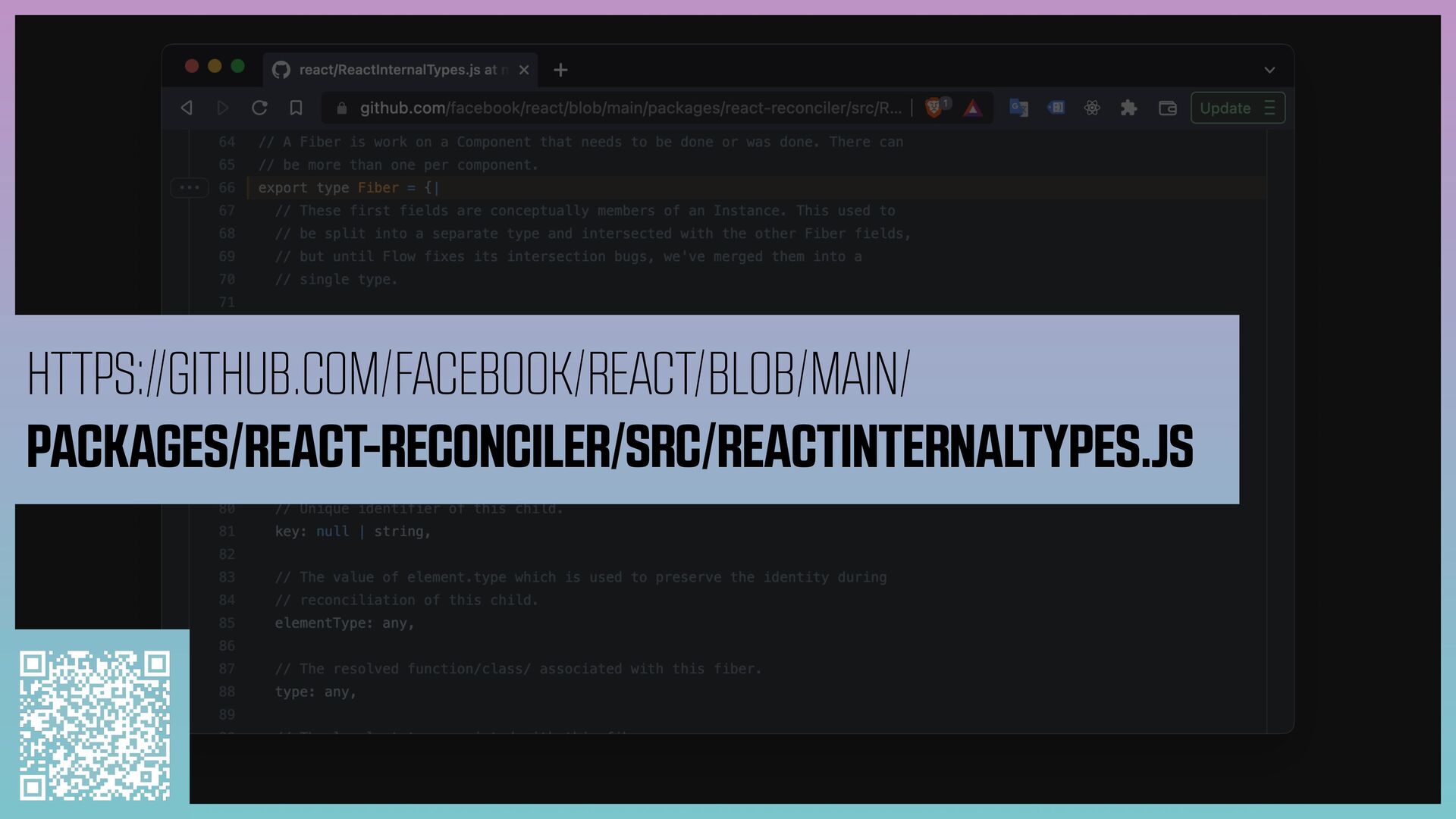Close the react/ReactInternalTypes.js tab
The height and width of the screenshot is (819, 1456).
tap(524, 70)
